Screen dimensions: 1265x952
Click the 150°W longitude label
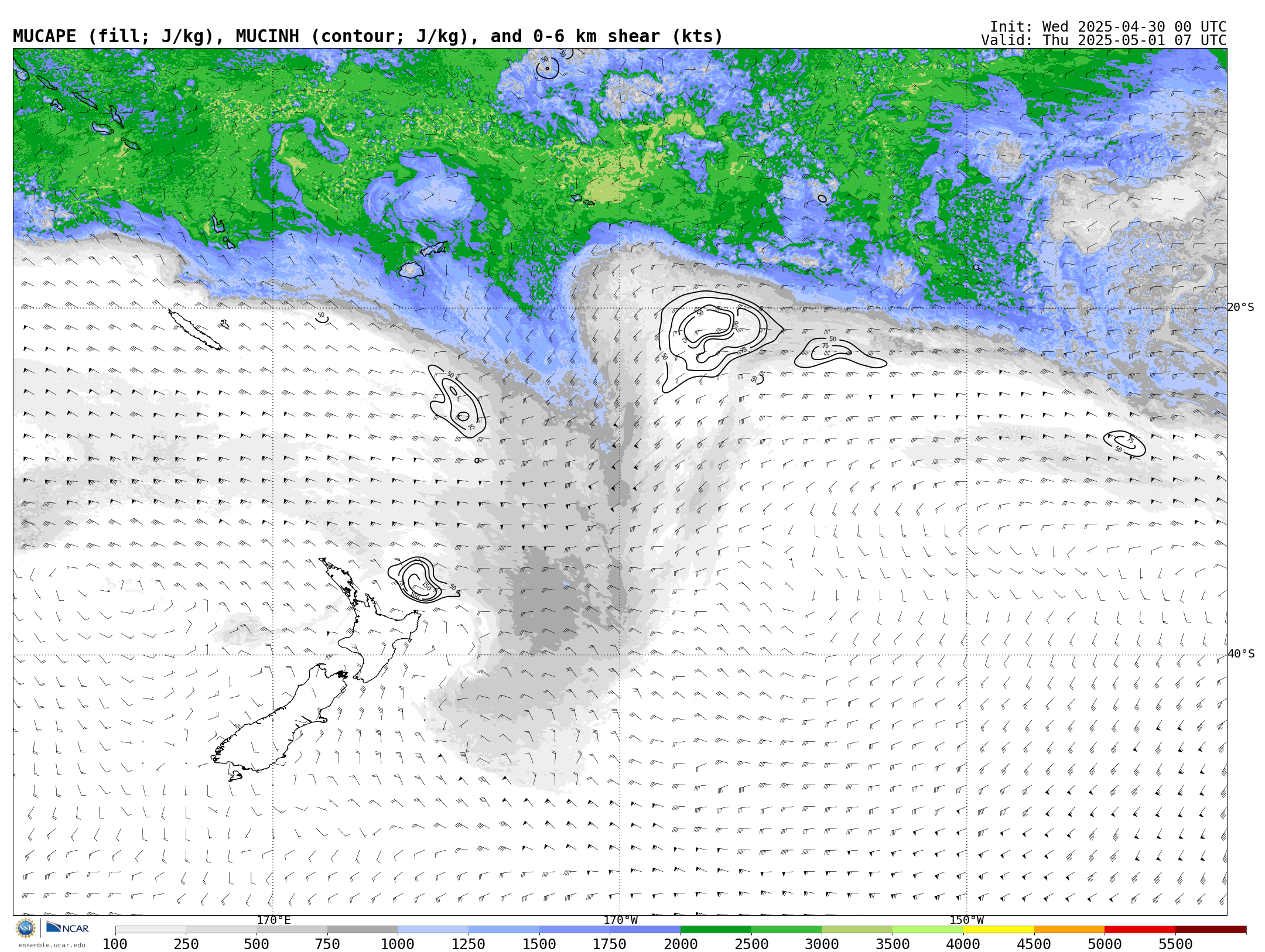pos(967,920)
